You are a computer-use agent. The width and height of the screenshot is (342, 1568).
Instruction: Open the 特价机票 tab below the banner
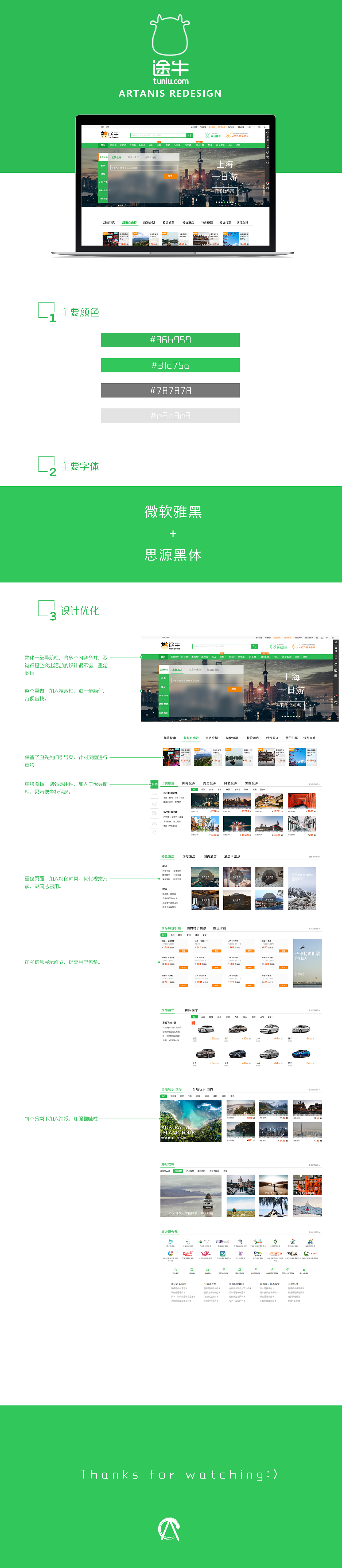click(232, 738)
